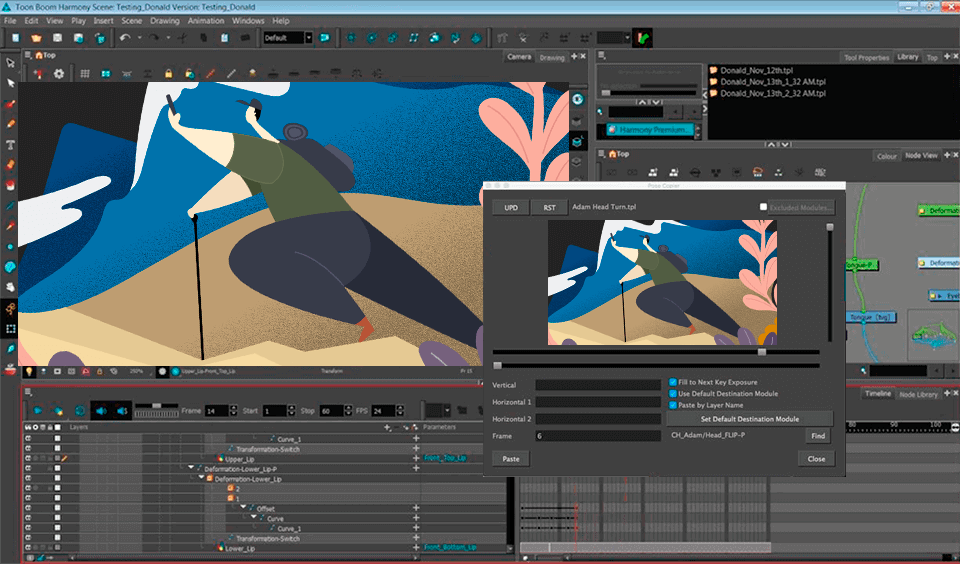Click the lock icon in Camera toolbar
Image resolution: width=960 pixels, height=564 pixels.
[168, 73]
